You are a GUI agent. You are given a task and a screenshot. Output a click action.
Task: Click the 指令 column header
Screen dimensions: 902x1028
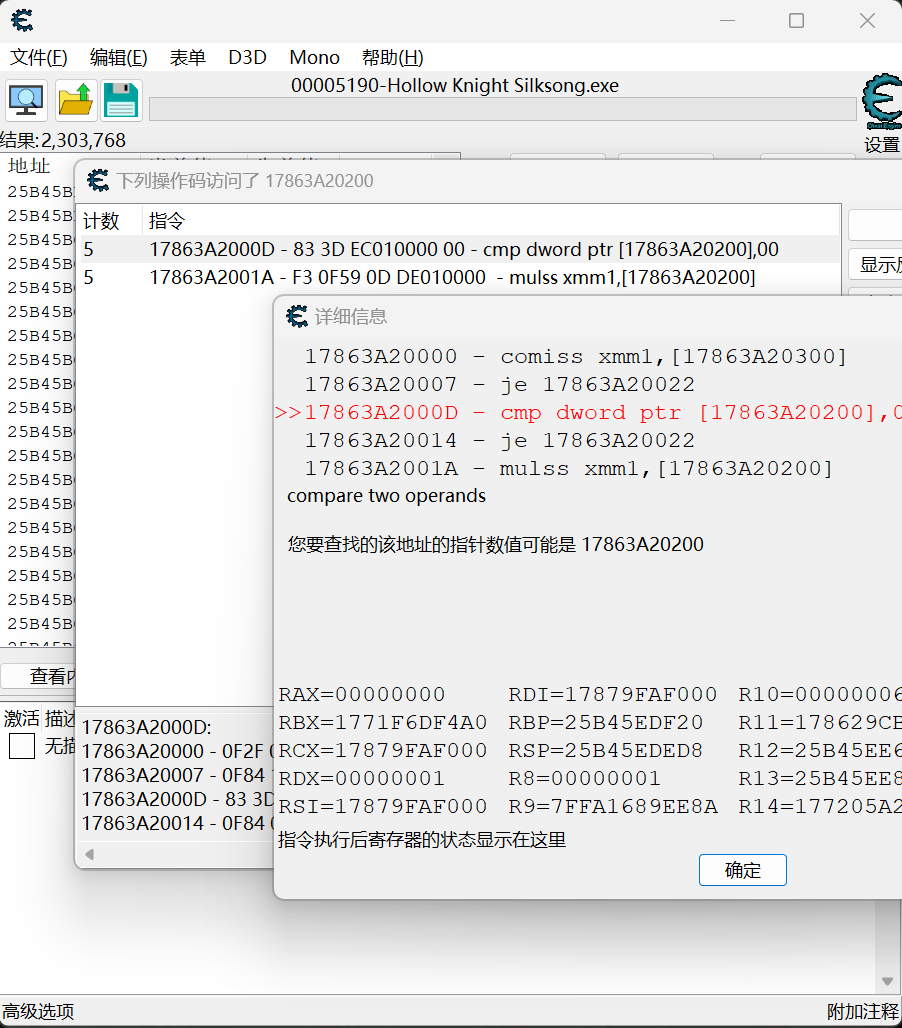(492, 221)
